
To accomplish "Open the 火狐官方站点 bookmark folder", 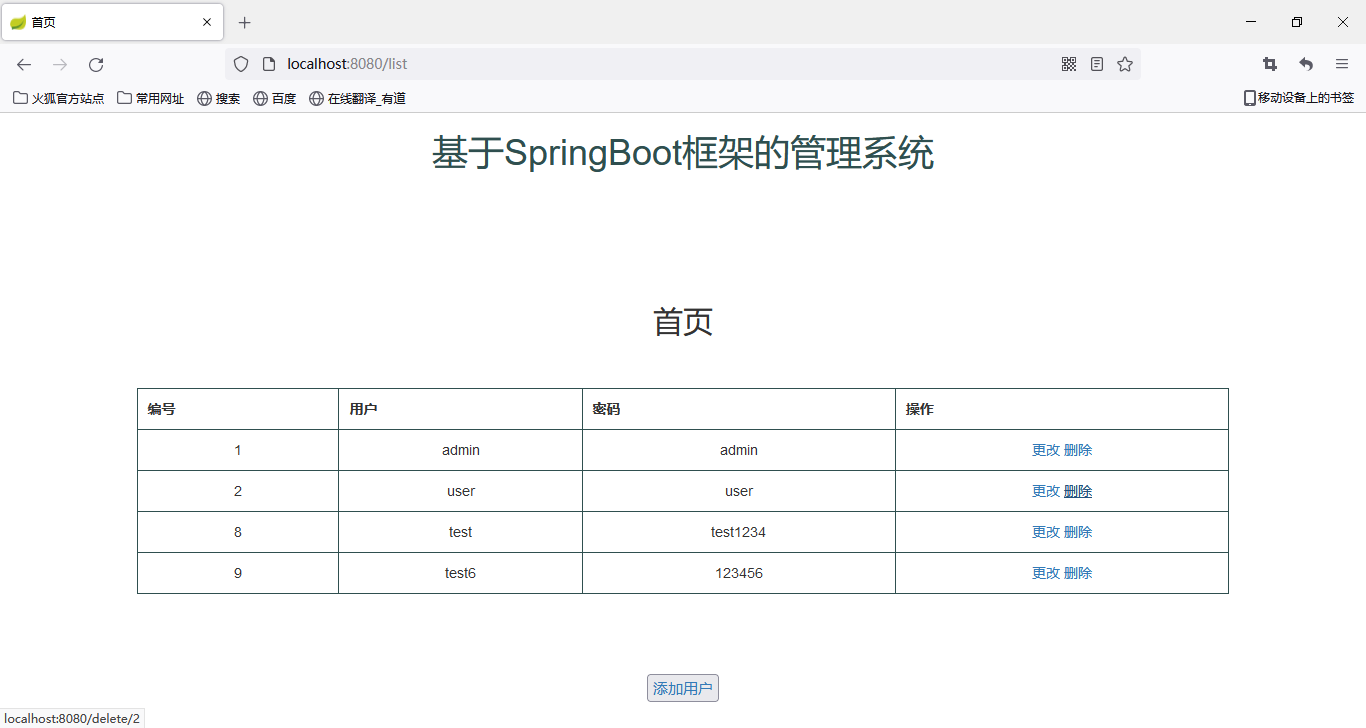I will click(59, 98).
